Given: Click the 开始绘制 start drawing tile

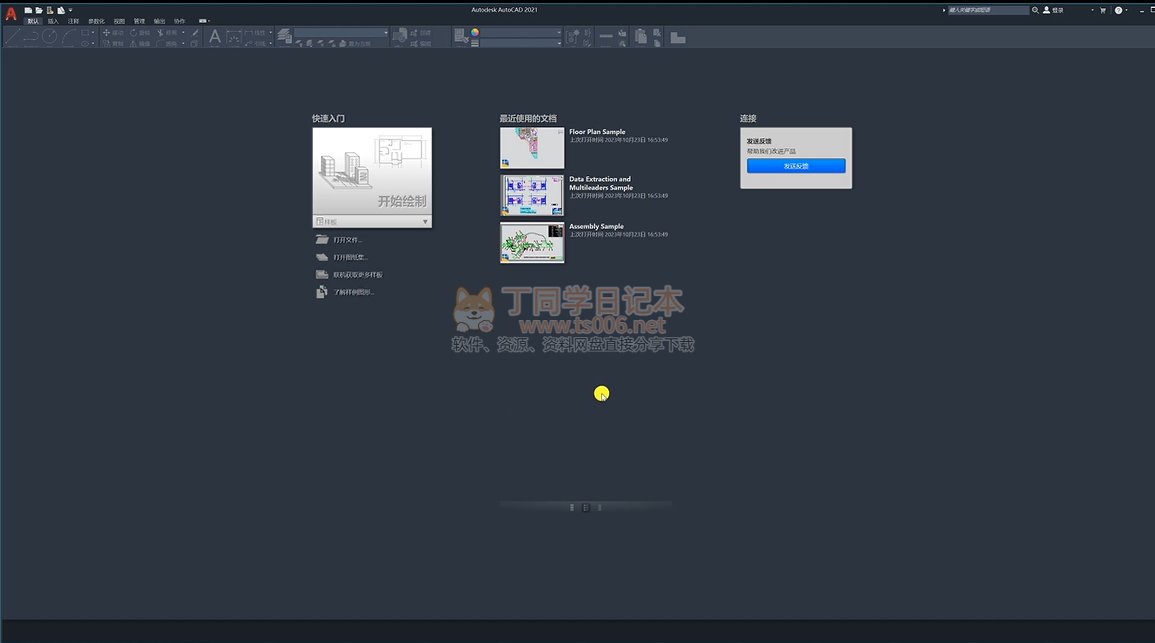Looking at the screenshot, I should (372, 171).
